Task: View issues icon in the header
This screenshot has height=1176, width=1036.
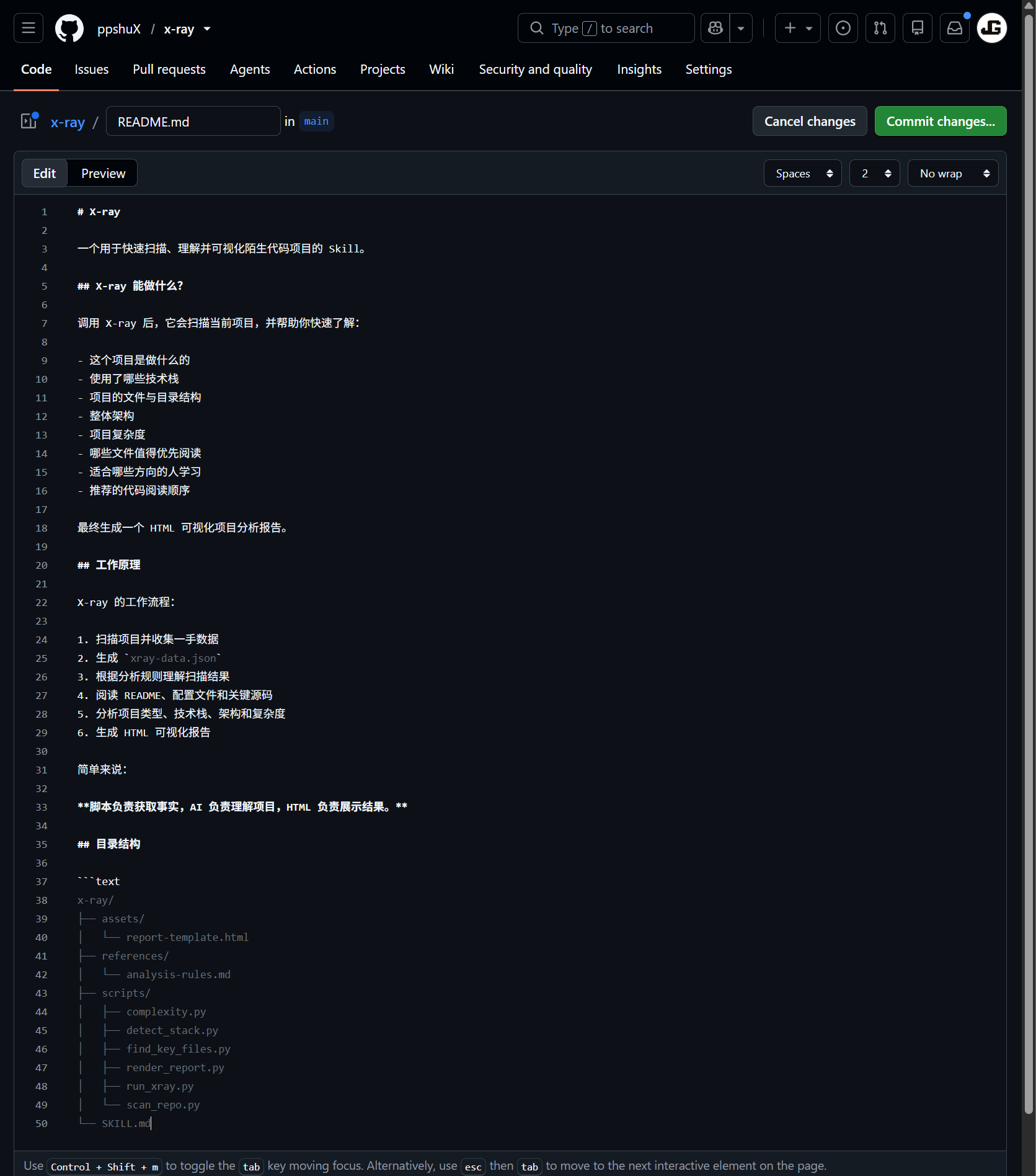Action: [x=843, y=28]
